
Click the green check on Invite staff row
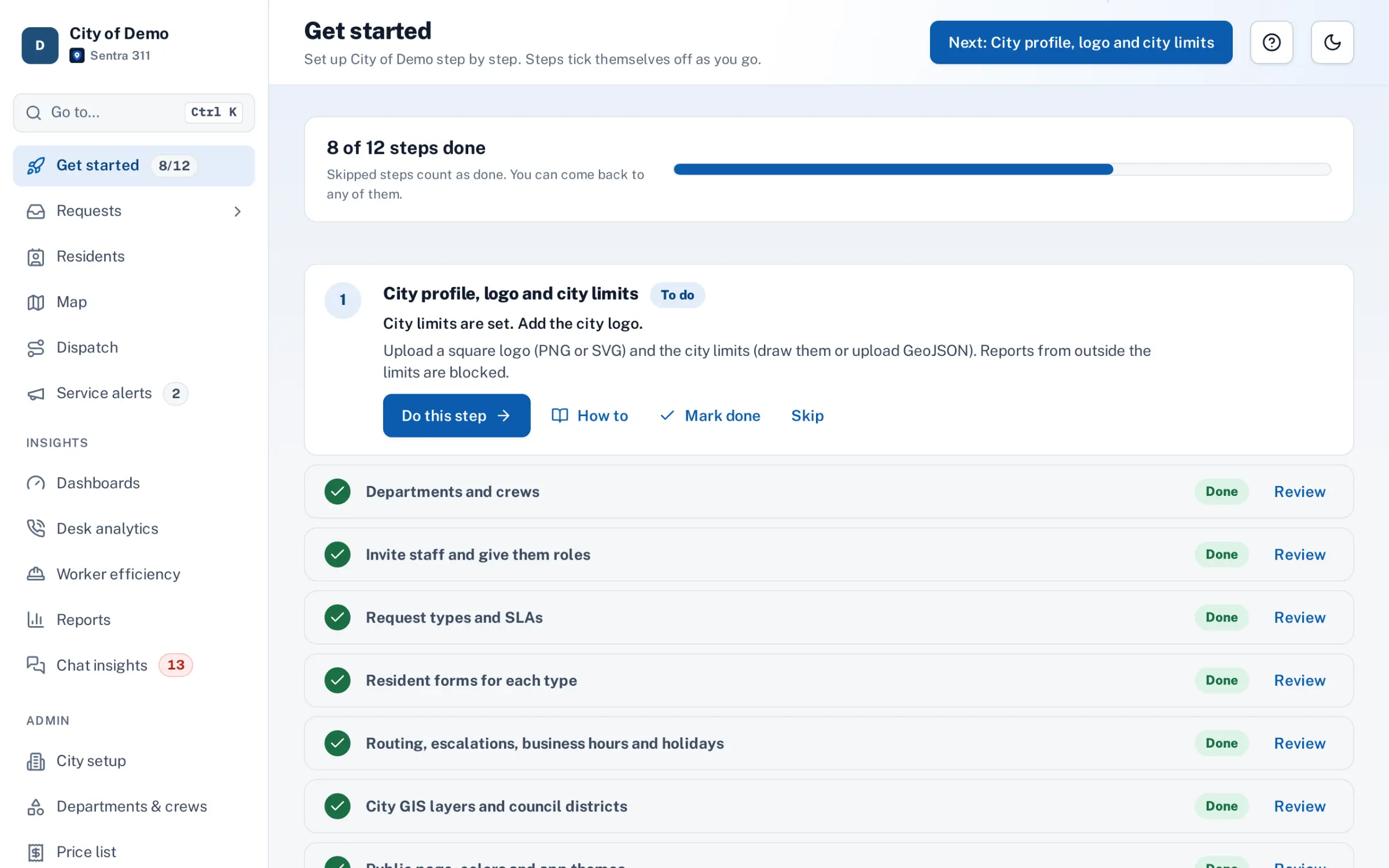tap(337, 554)
